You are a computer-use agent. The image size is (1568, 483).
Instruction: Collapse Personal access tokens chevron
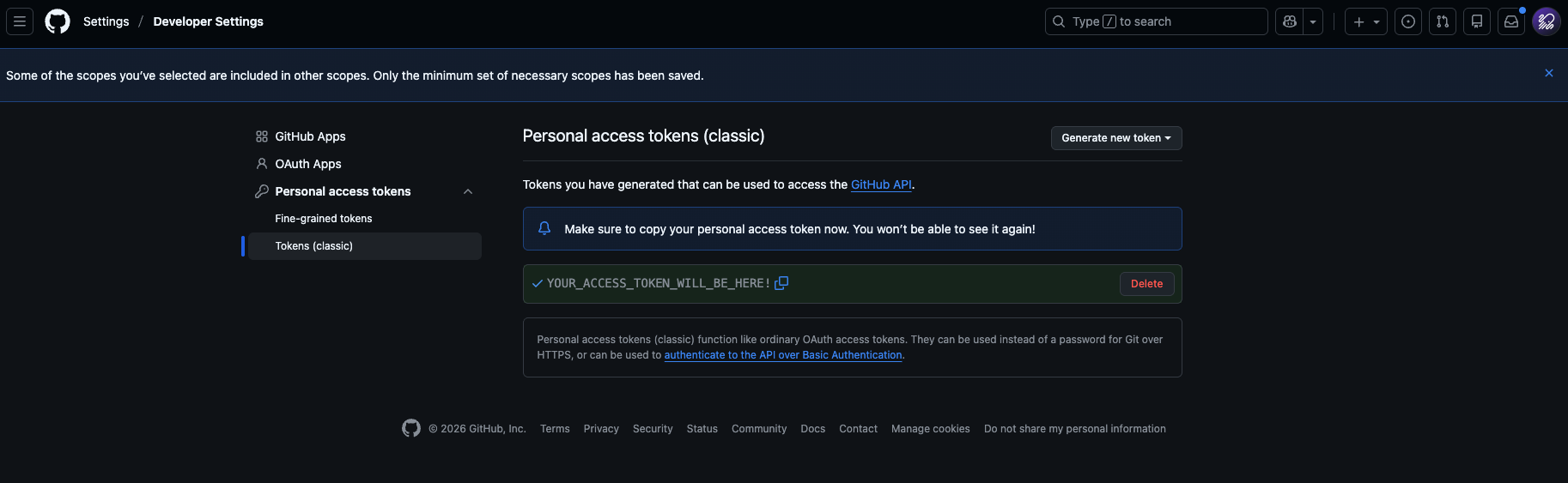pyautogui.click(x=468, y=191)
